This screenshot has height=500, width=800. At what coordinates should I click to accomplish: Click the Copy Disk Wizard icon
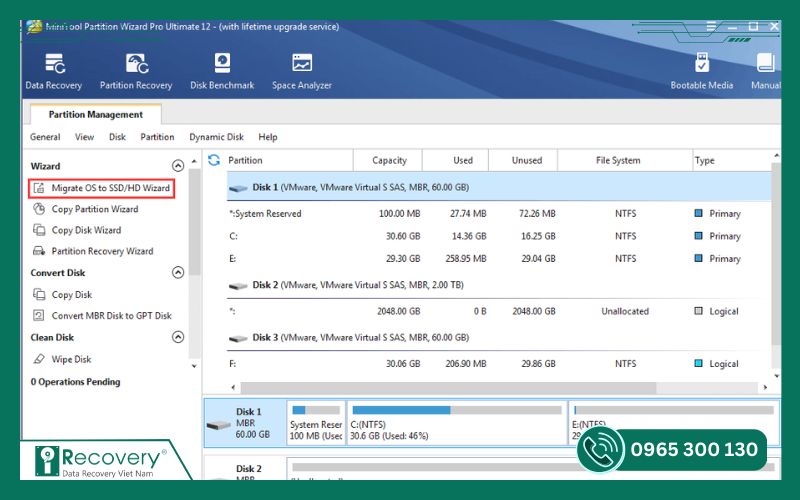point(39,230)
